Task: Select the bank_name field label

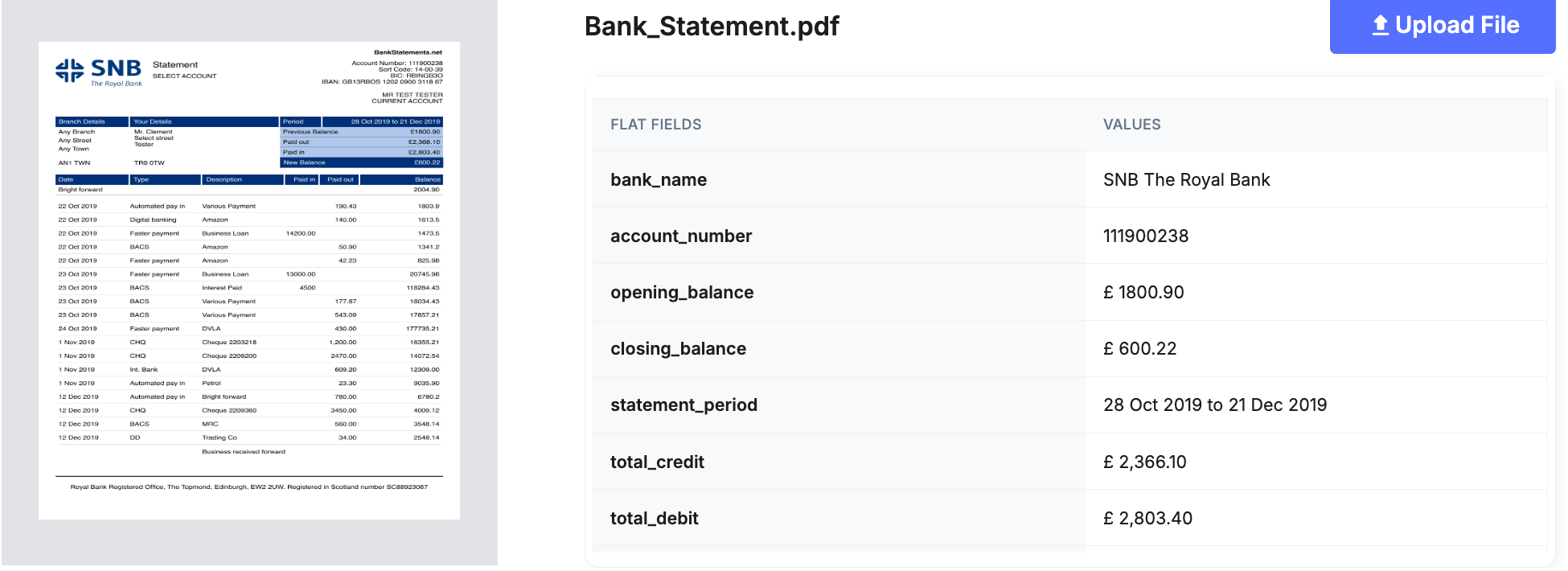Action: [x=659, y=179]
